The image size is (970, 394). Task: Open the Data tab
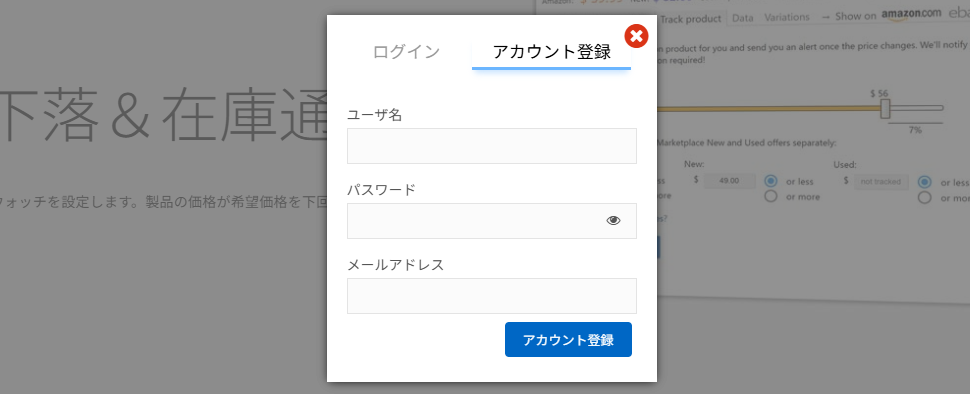(742, 18)
